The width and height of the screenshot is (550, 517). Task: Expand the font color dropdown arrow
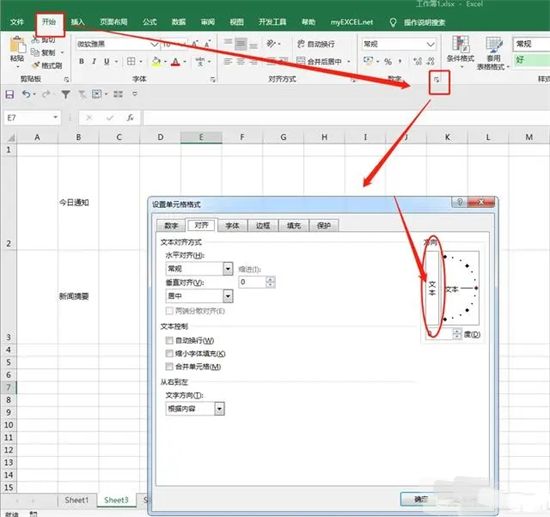coord(185,62)
